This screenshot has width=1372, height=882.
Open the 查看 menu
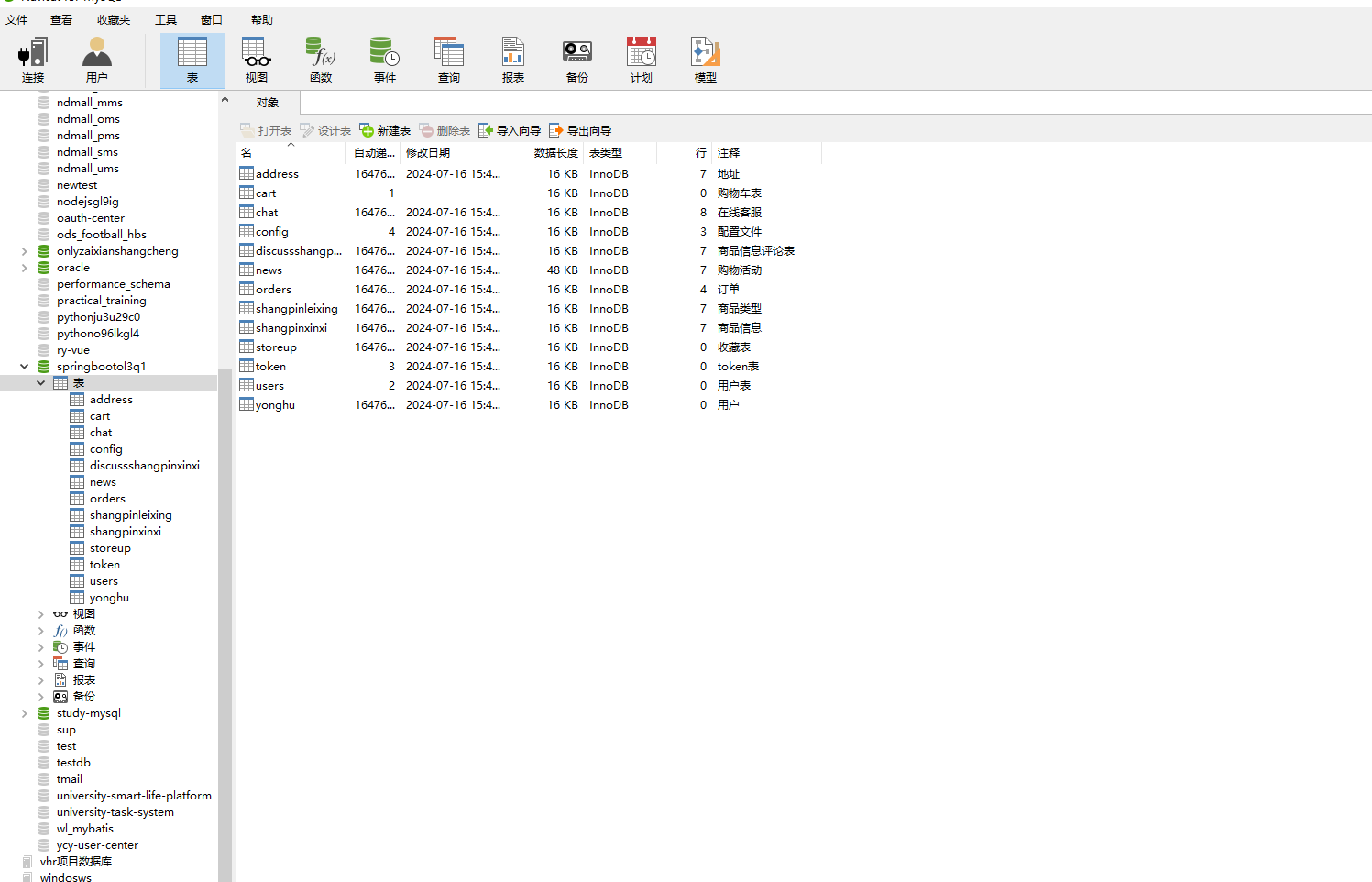61,19
